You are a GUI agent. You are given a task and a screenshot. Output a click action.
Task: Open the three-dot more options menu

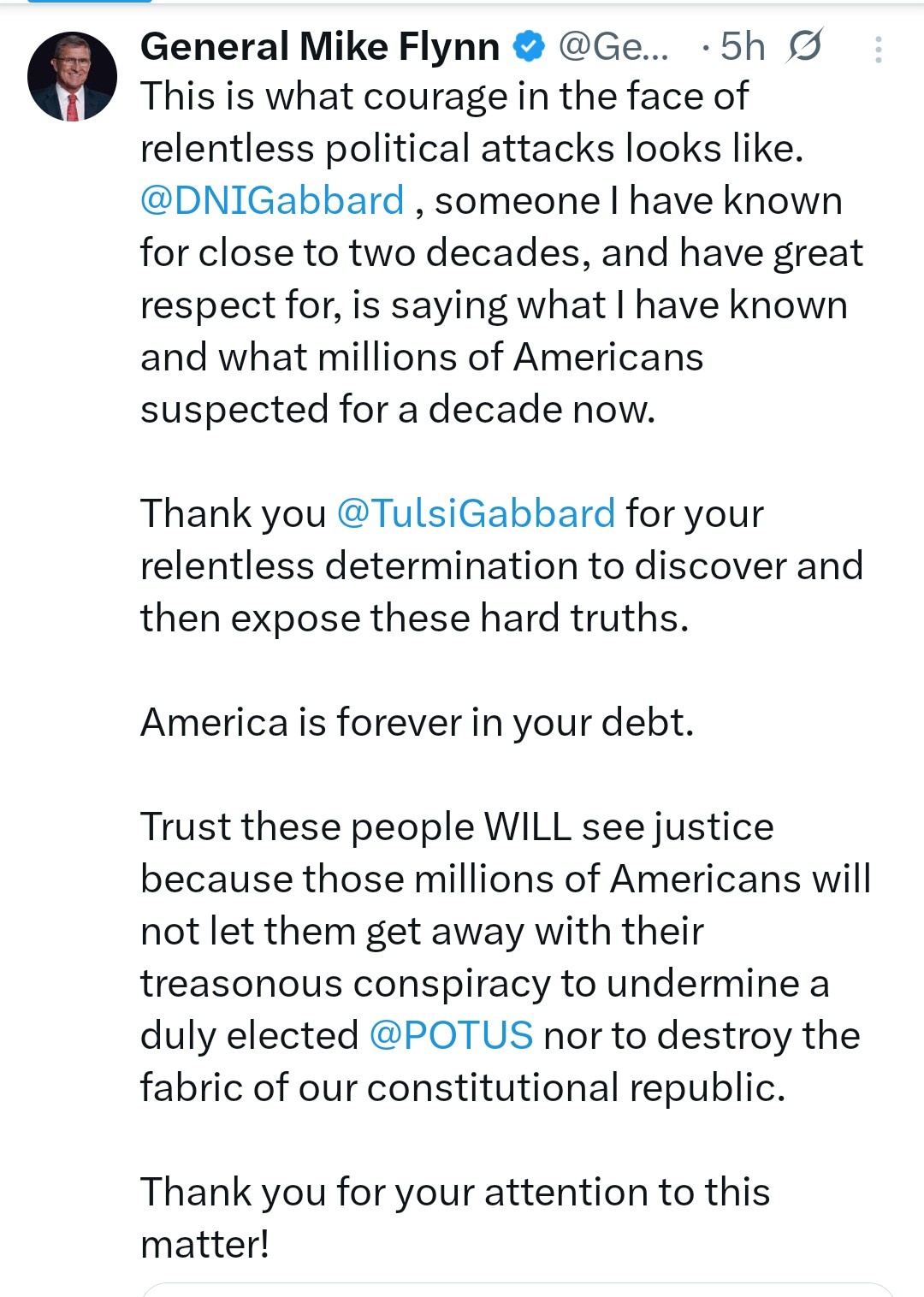878,50
